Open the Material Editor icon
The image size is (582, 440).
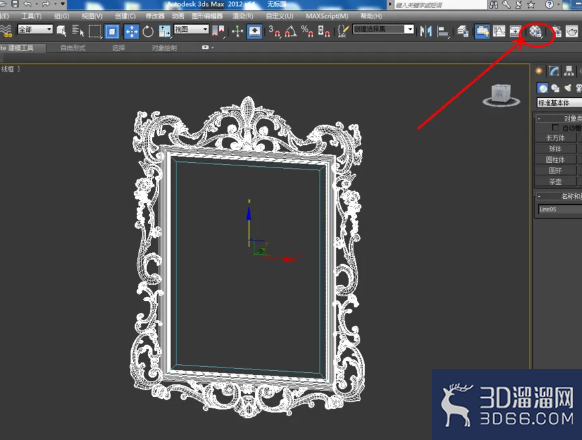[535, 32]
